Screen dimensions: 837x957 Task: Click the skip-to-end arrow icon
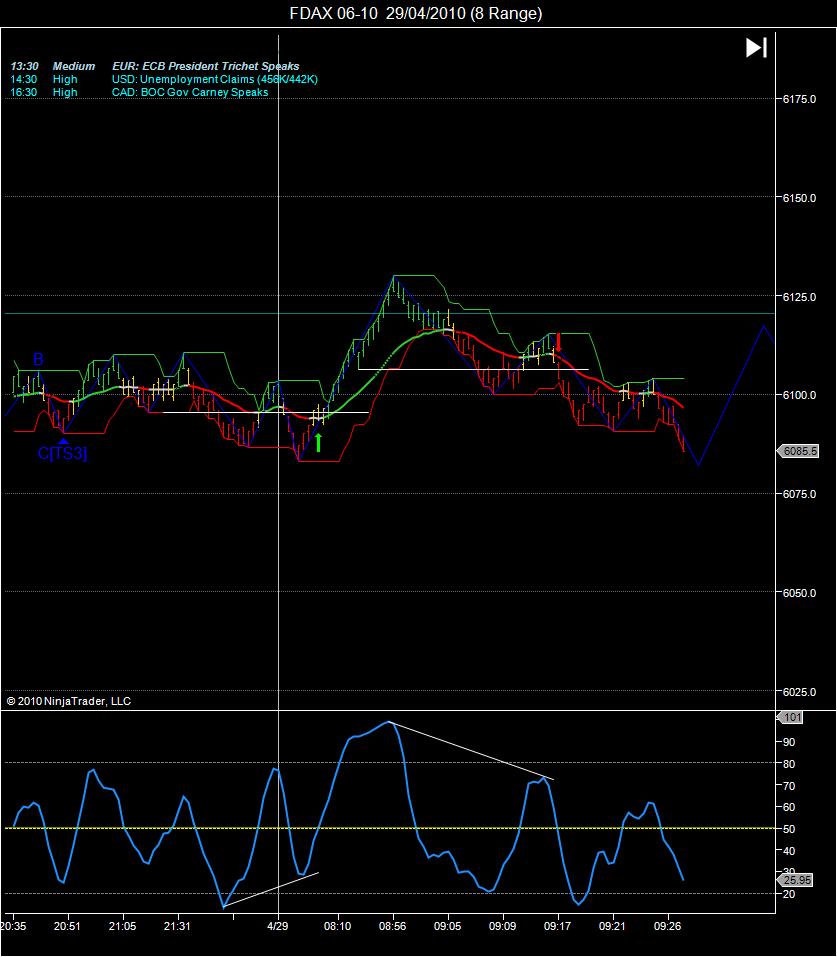coord(756,48)
